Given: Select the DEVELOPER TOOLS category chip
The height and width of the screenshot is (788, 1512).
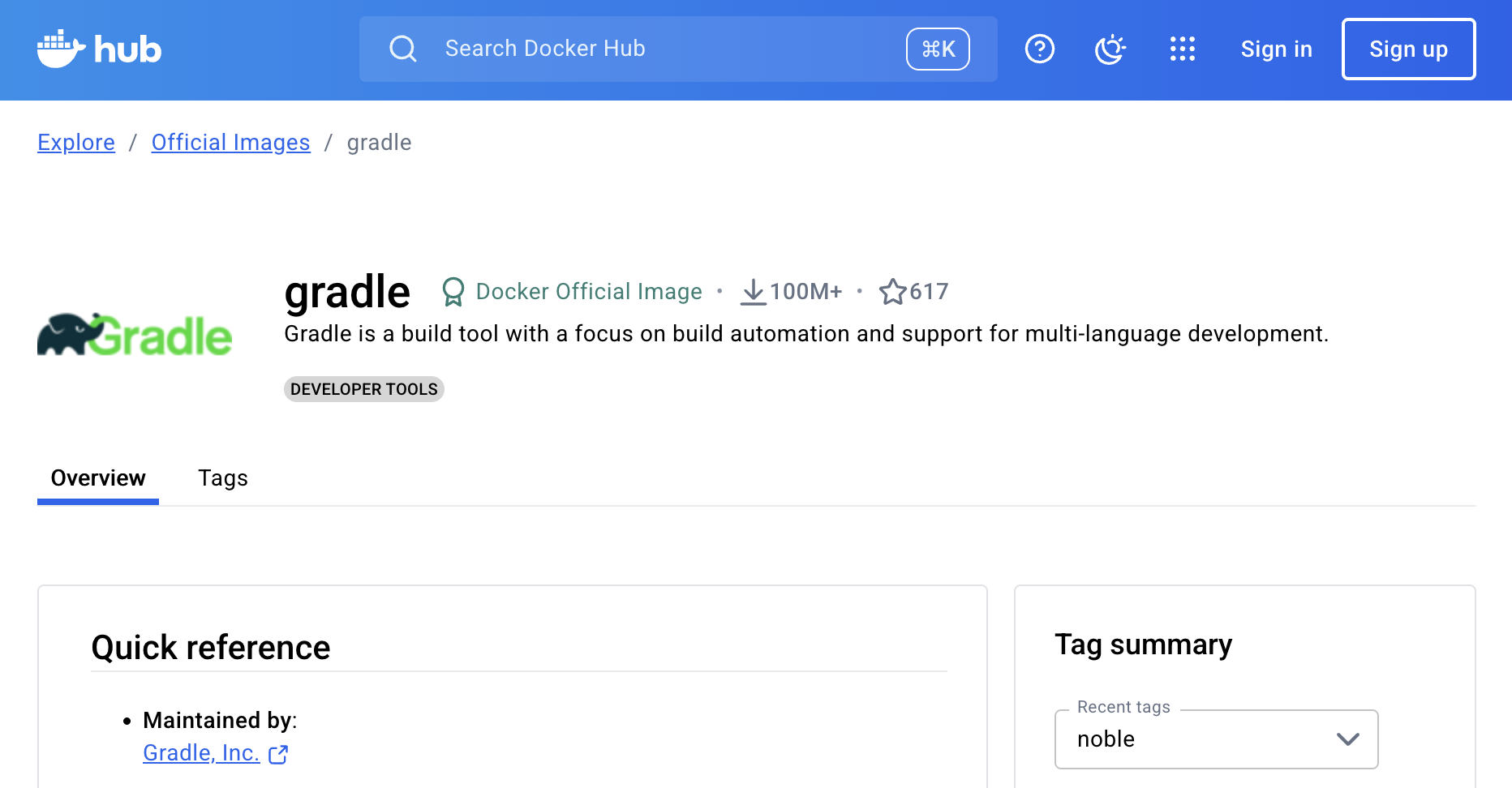Looking at the screenshot, I should (364, 389).
